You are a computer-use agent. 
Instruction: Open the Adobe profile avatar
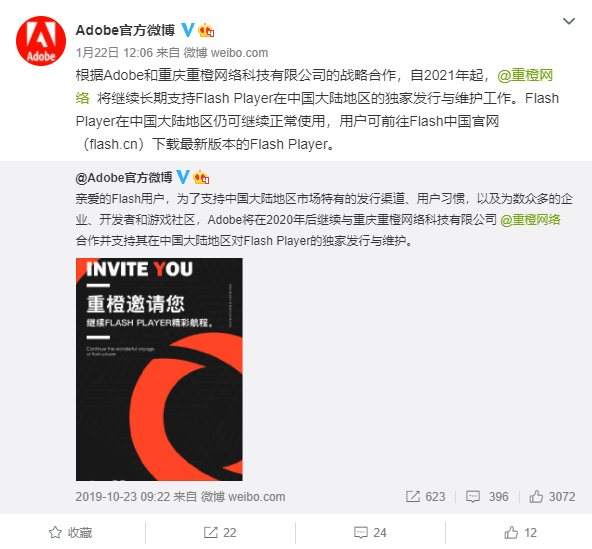click(x=41, y=41)
